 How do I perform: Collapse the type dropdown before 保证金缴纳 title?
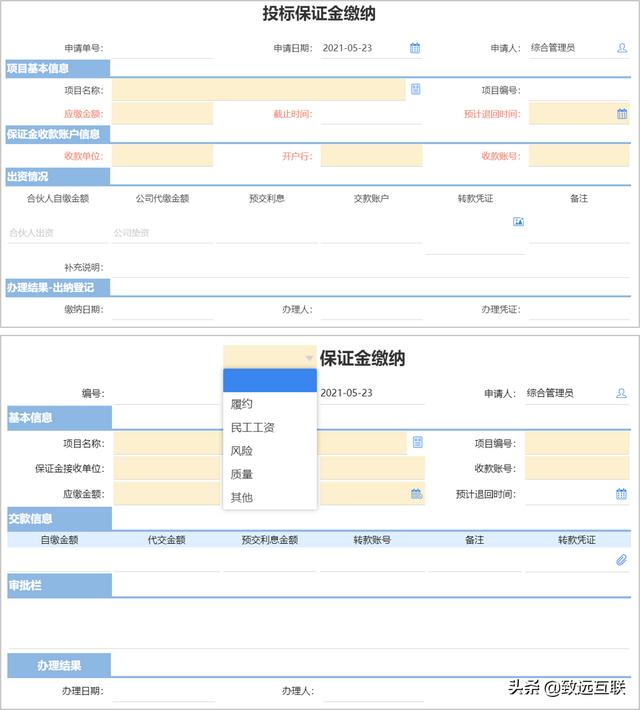[308, 357]
